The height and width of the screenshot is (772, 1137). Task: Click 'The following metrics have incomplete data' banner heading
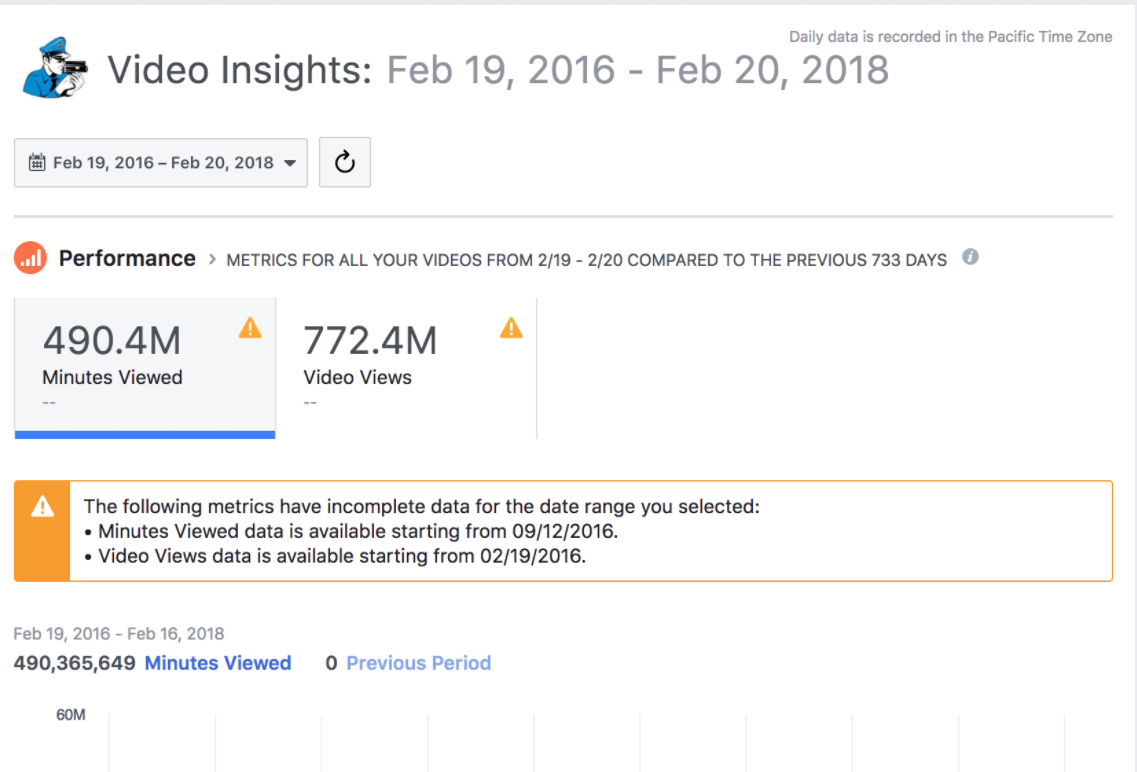(x=422, y=507)
